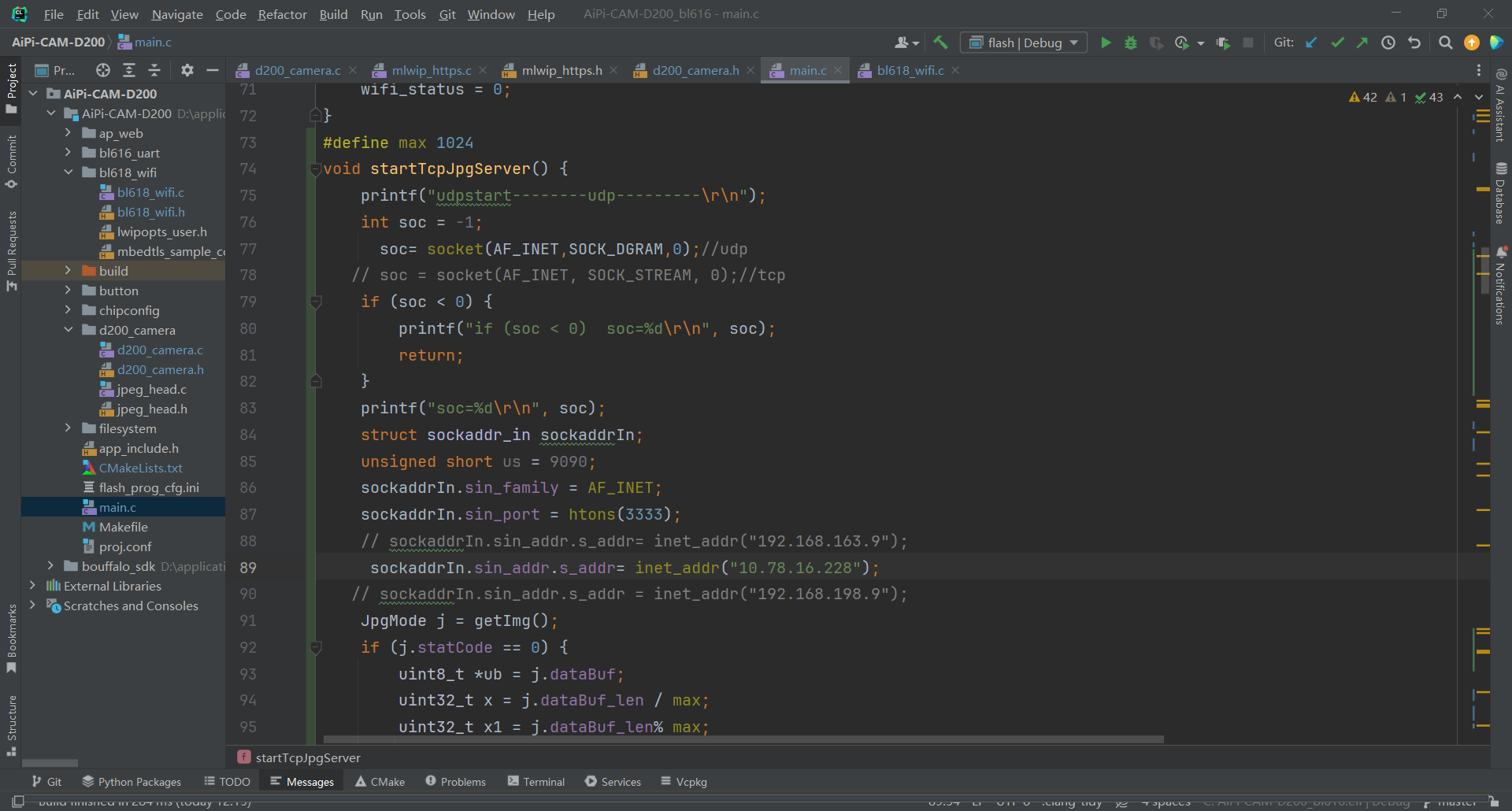Select opened file target icon in Project panel
Screen dimensions: 1512x811
(103, 70)
